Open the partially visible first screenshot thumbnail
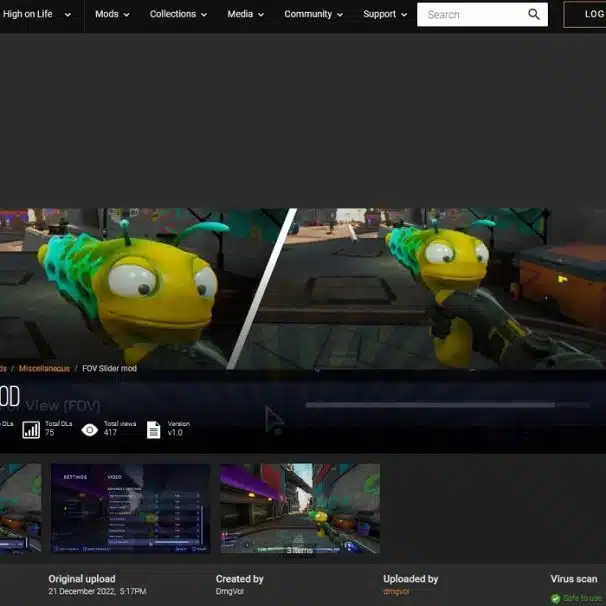The width and height of the screenshot is (606, 606). 20,508
